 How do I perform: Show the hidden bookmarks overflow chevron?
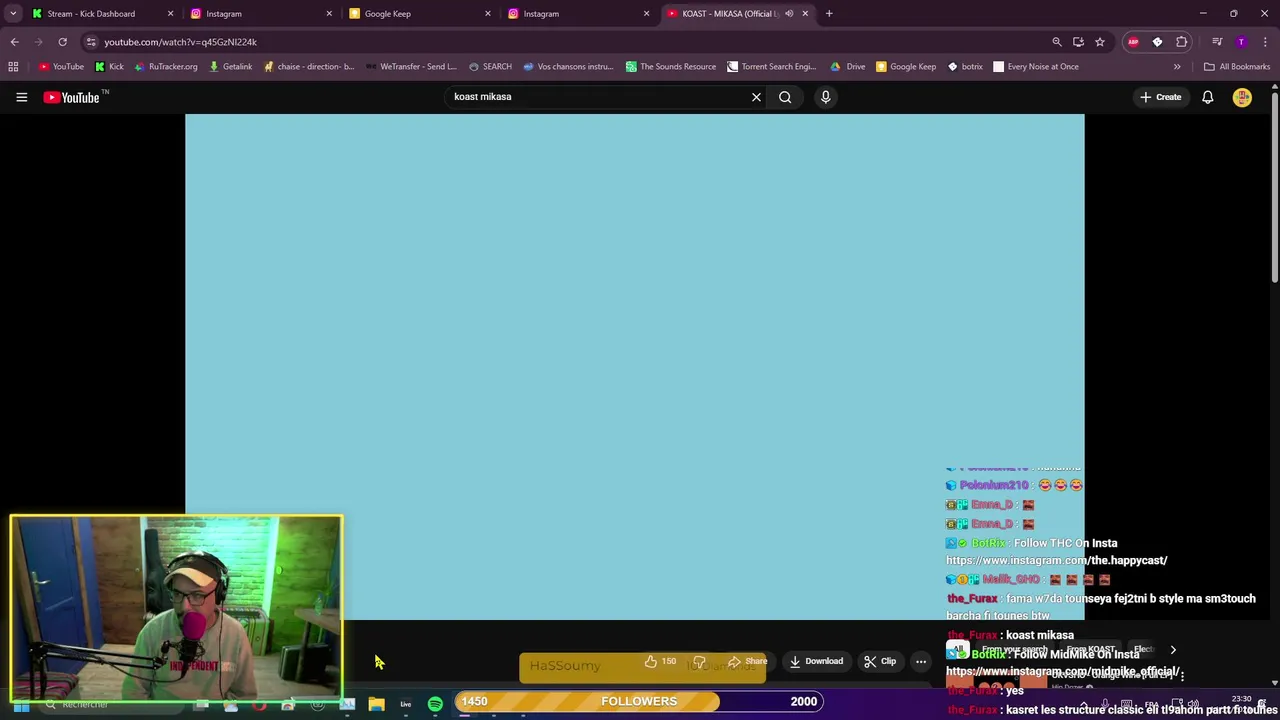coord(1177,67)
